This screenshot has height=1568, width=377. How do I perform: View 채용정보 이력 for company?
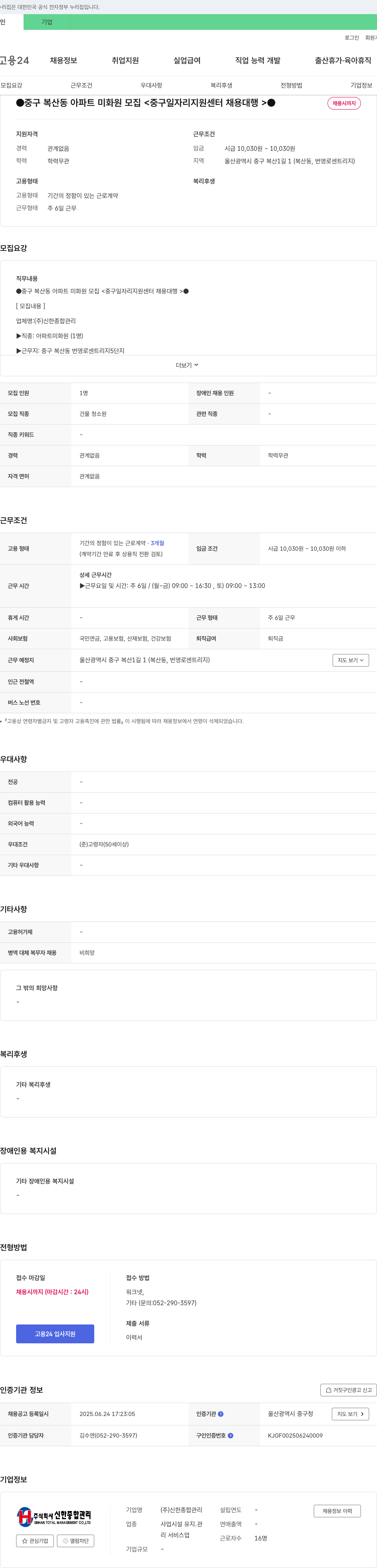pos(337,1511)
